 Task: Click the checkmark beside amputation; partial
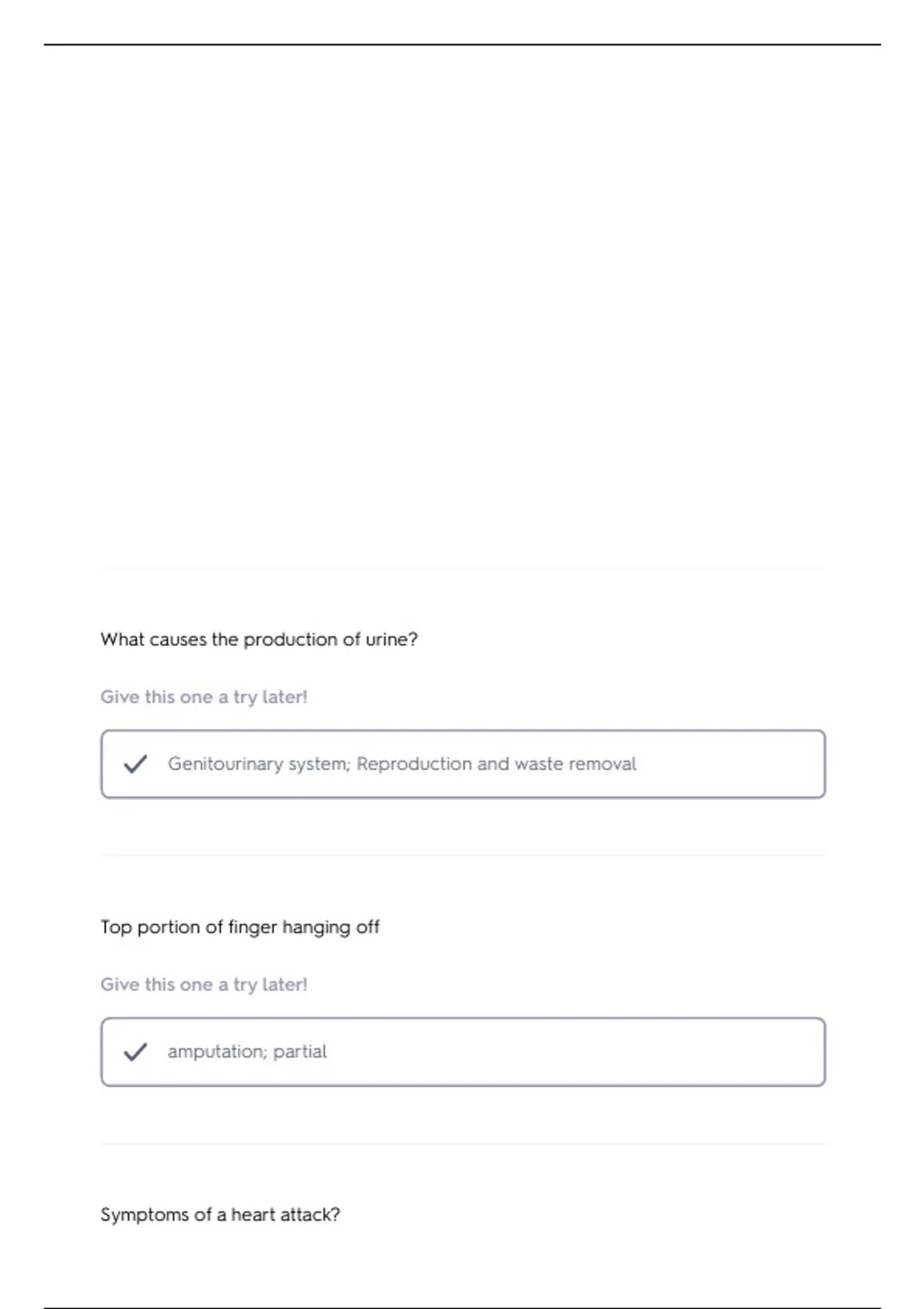click(x=136, y=1052)
